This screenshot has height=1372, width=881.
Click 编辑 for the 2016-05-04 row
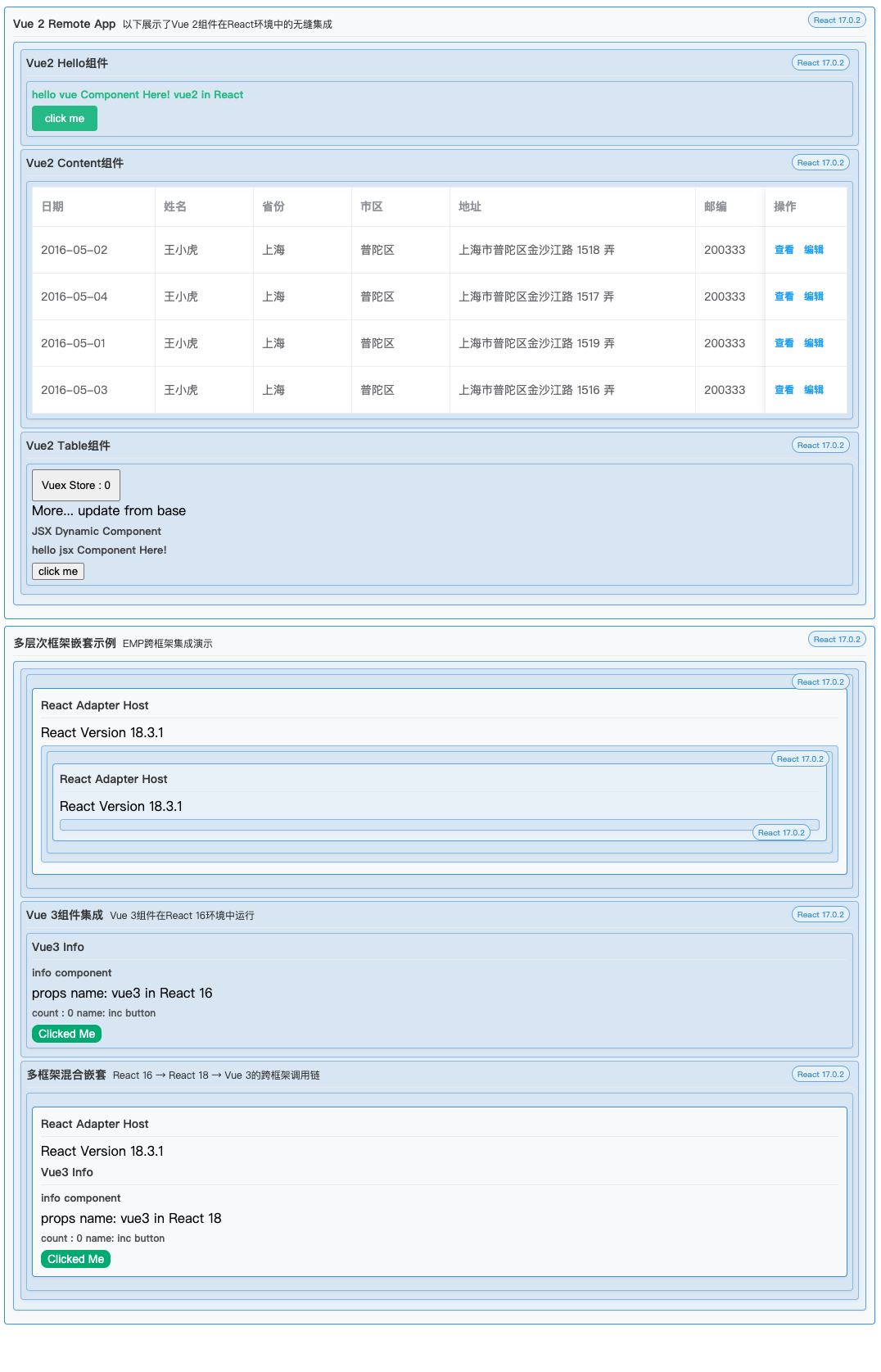813,297
